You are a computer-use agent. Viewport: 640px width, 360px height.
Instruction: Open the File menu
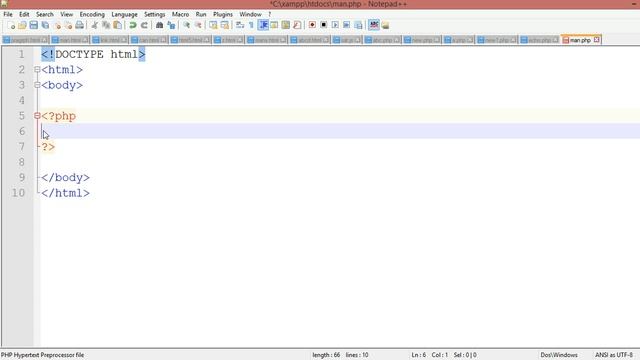pyautogui.click(x=8, y=14)
